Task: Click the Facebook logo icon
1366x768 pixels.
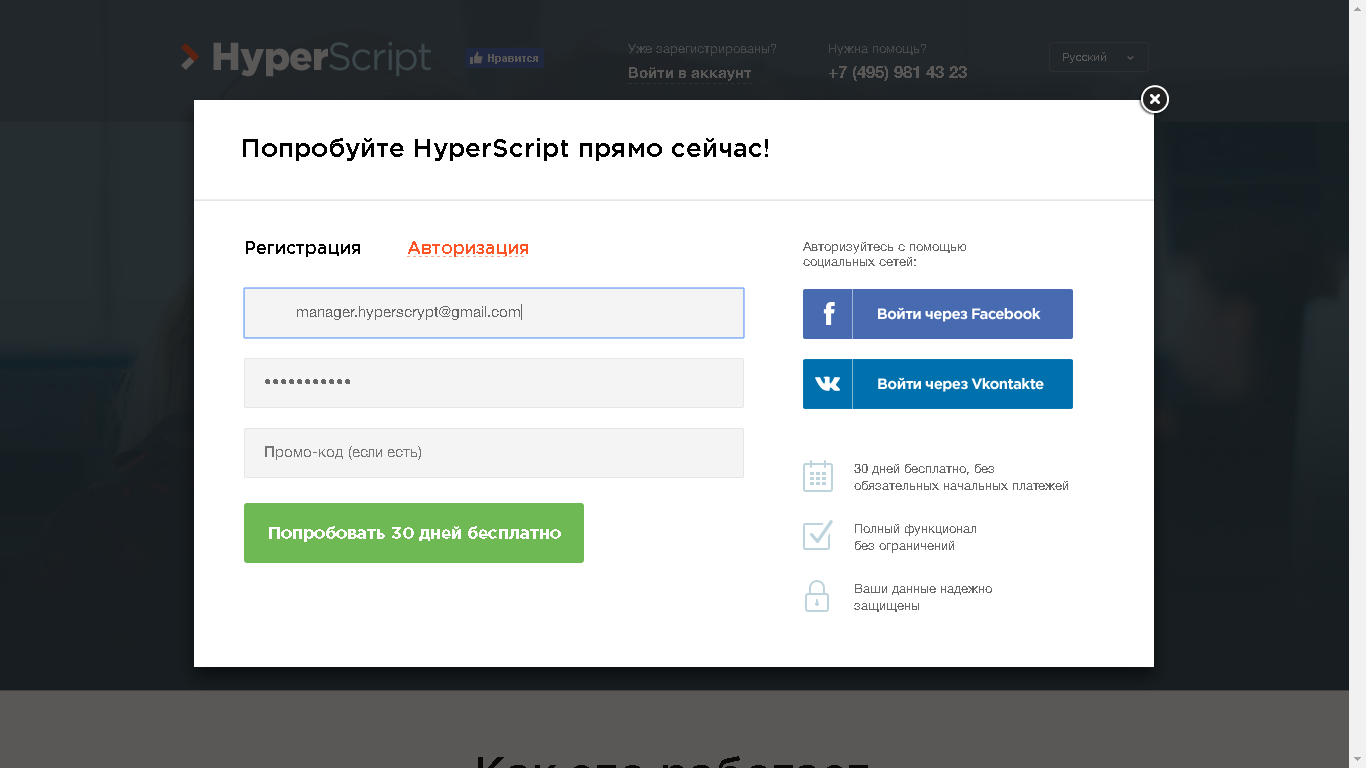Action: point(828,314)
